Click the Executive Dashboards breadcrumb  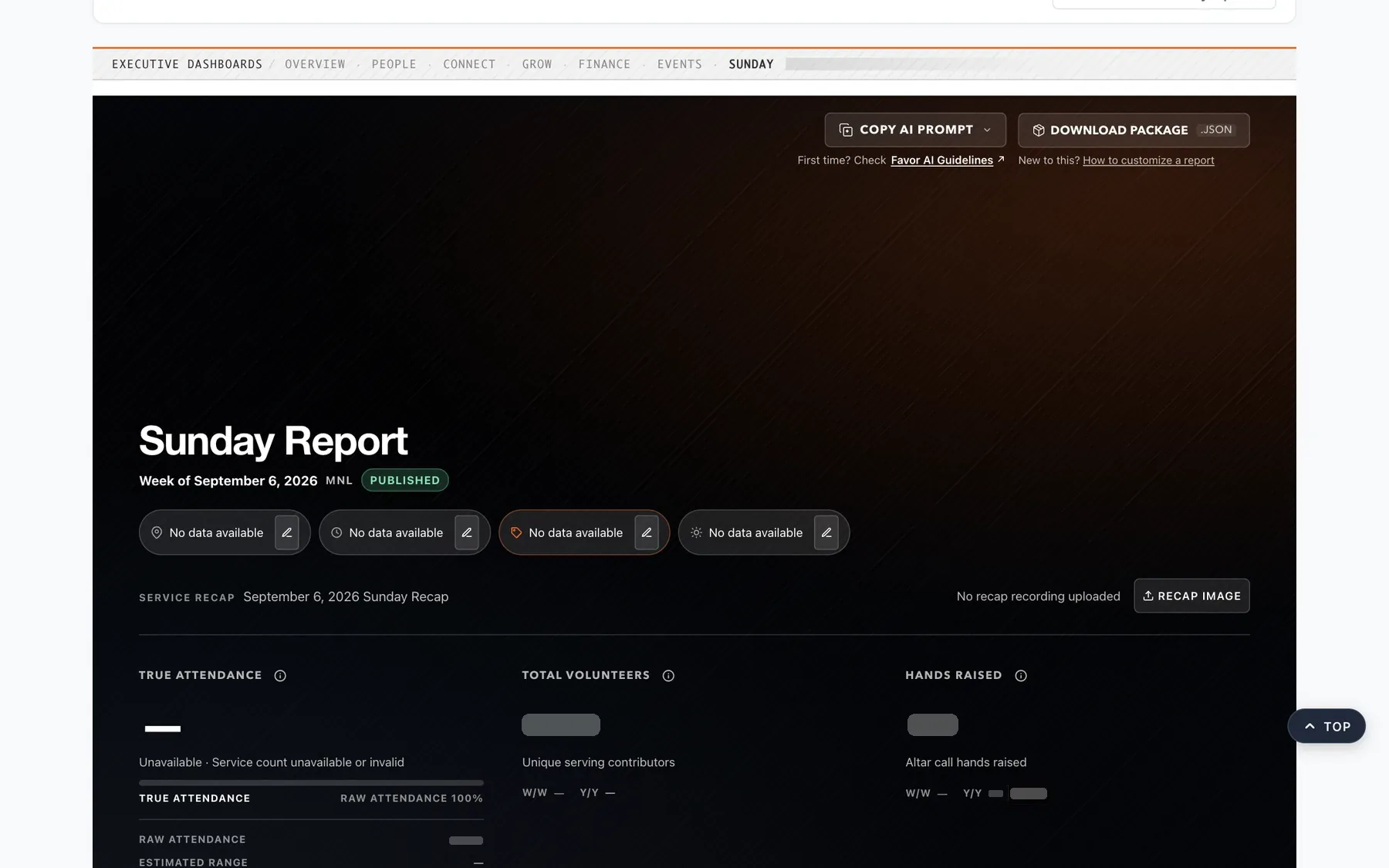click(187, 64)
